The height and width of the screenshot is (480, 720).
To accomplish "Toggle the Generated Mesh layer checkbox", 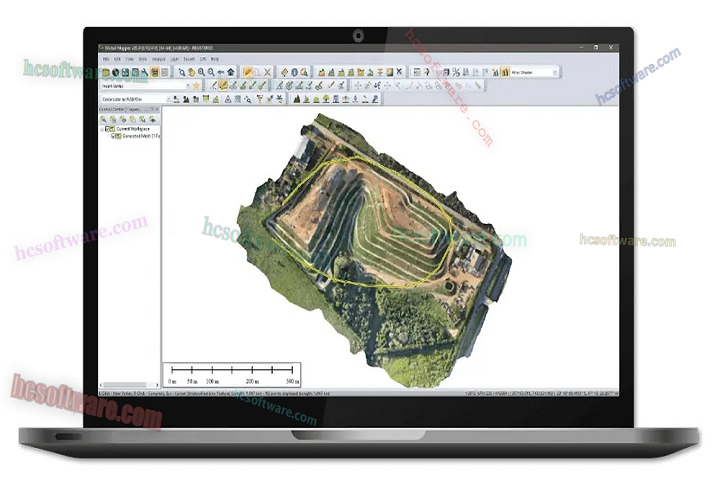I will (113, 136).
